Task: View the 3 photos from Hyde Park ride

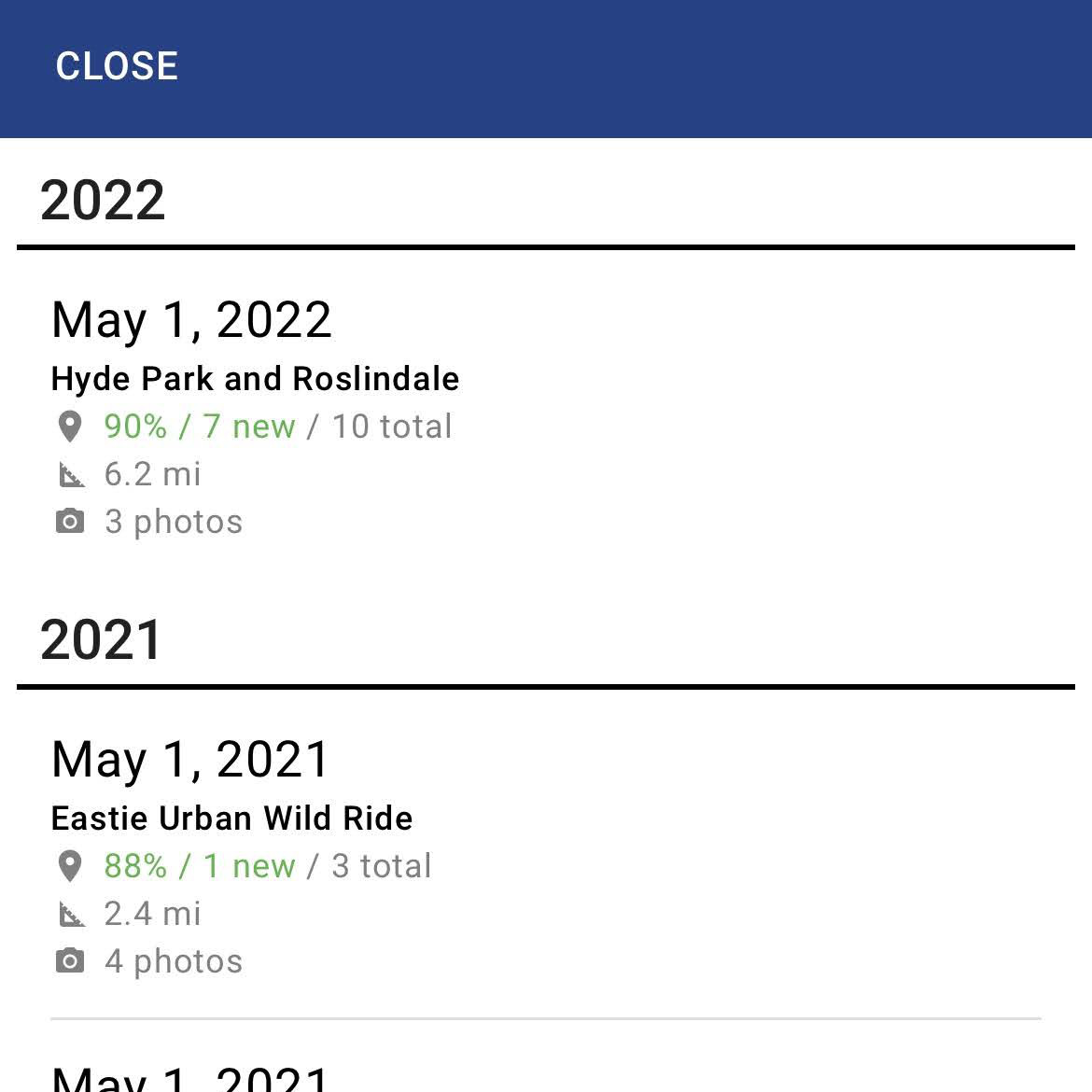Action: coord(174,522)
